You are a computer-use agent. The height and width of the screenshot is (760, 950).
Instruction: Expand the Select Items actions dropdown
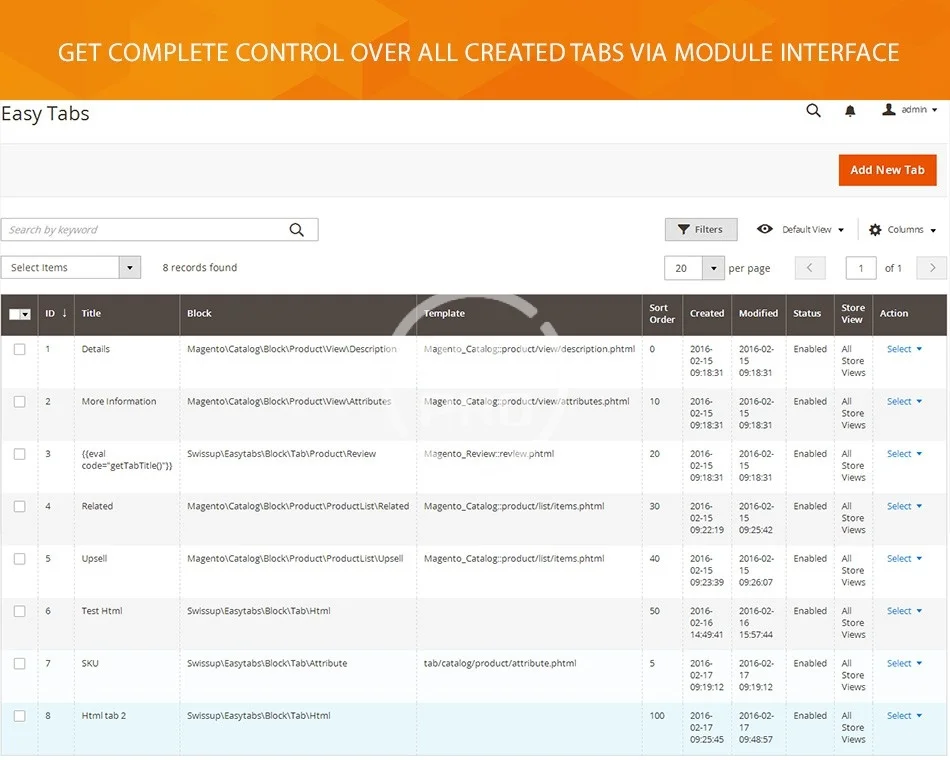pyautogui.click(x=130, y=268)
